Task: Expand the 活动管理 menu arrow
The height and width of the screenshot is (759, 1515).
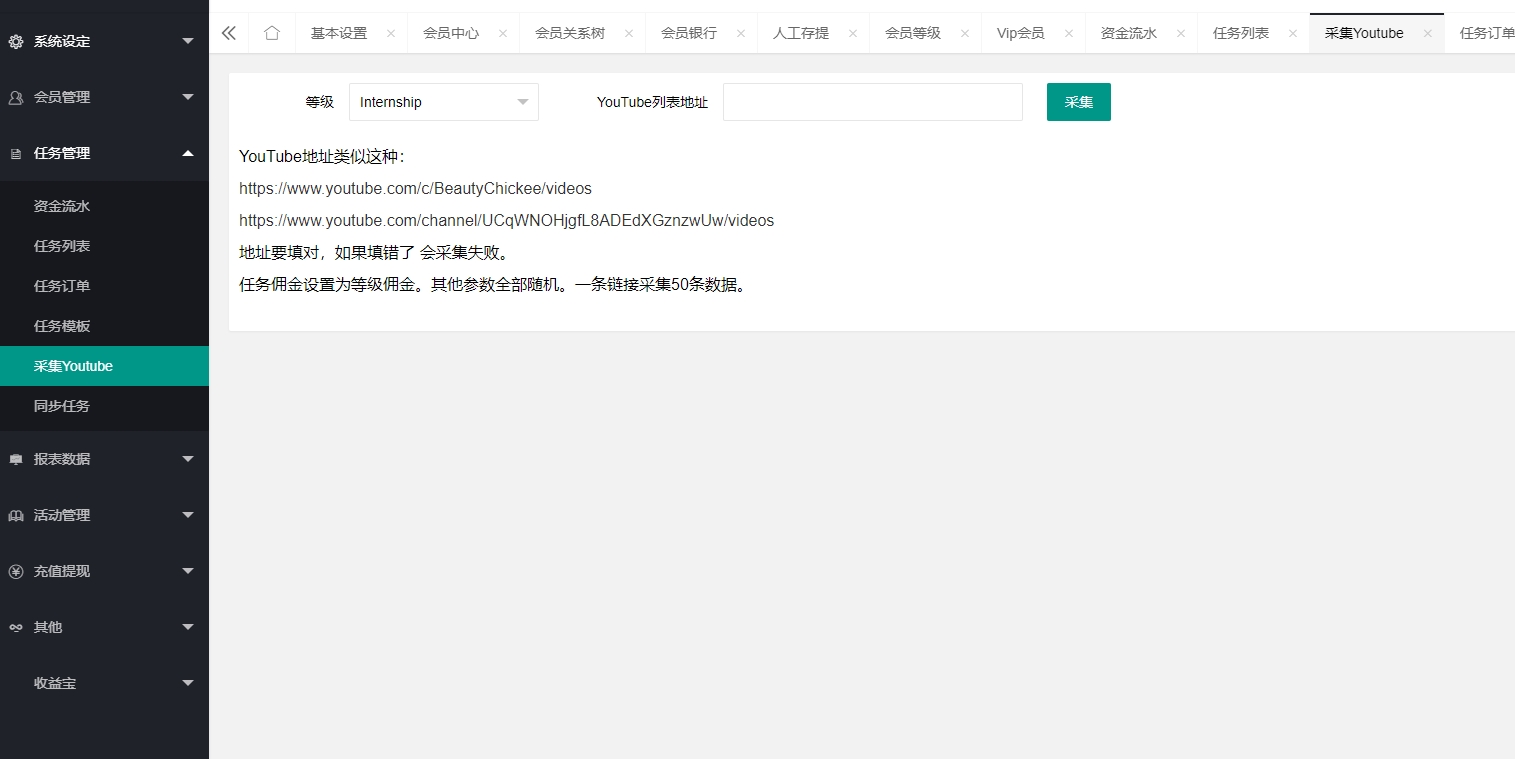Action: coord(188,515)
